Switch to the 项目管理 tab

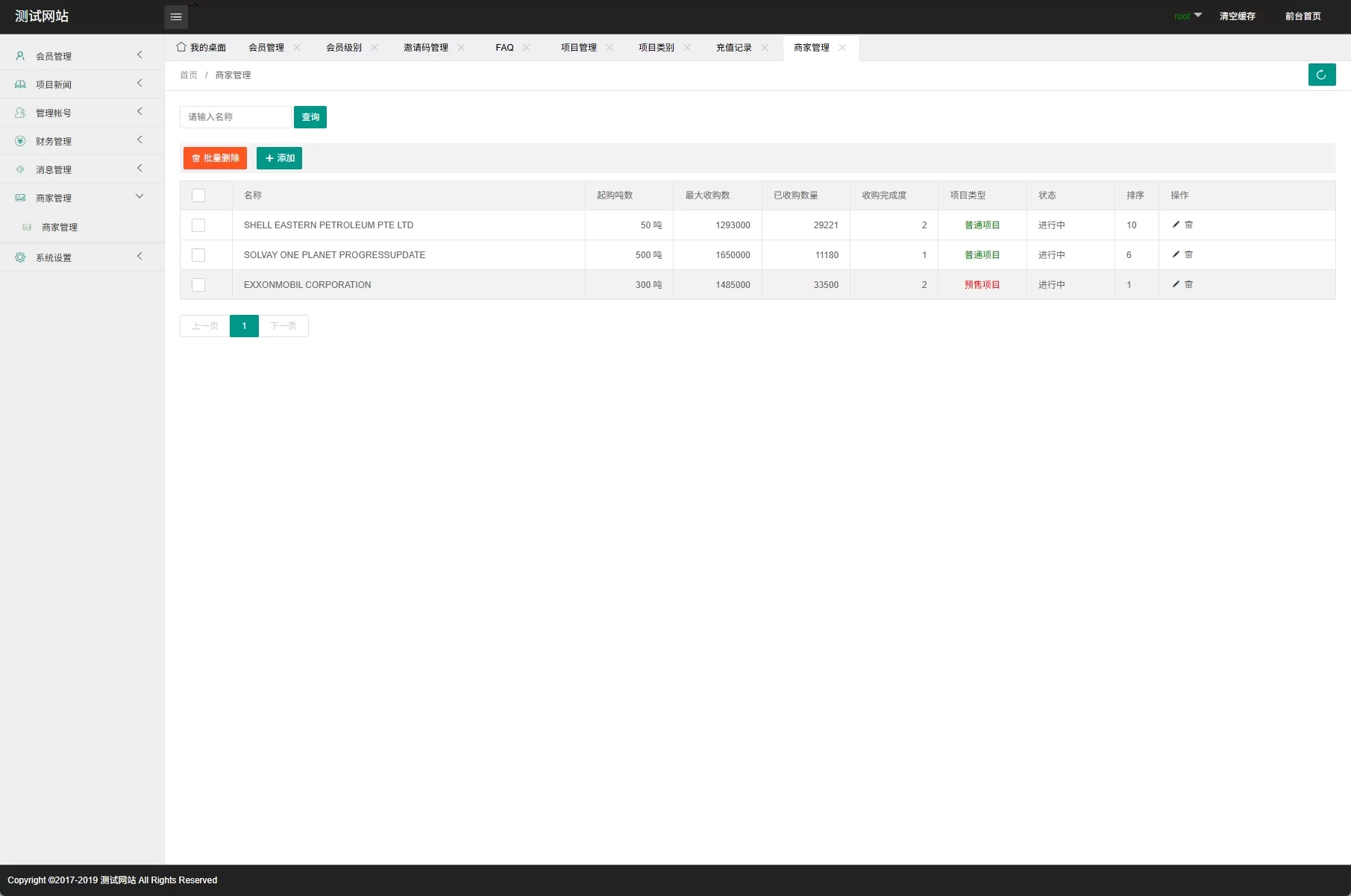[x=578, y=48]
